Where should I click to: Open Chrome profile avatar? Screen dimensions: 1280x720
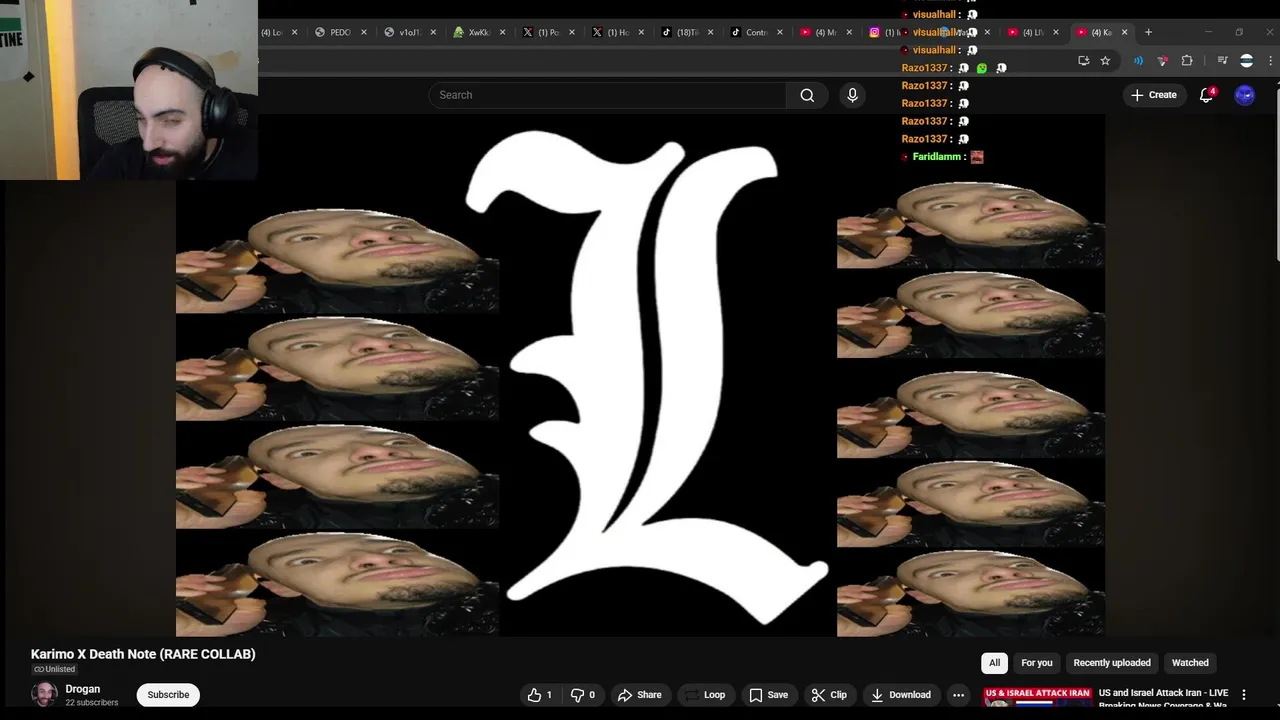pos(1246,61)
